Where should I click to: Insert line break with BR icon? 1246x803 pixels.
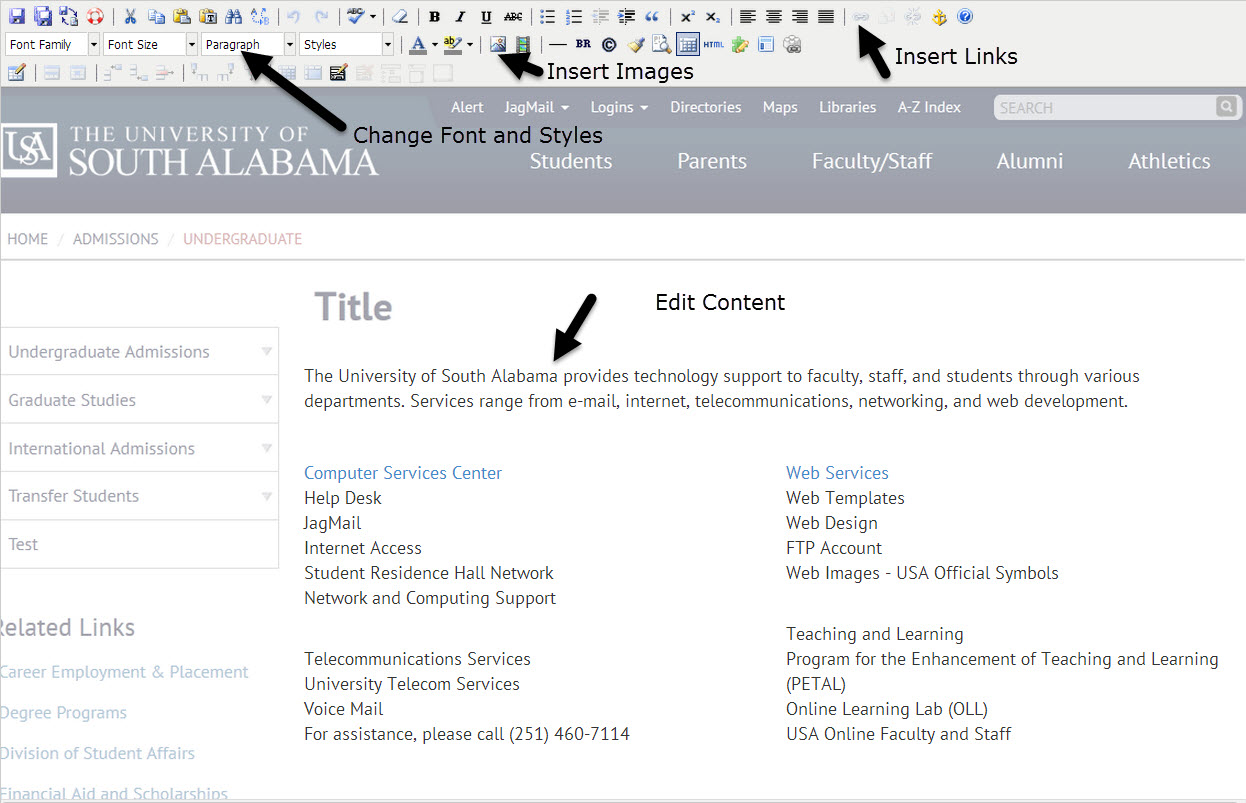click(584, 44)
